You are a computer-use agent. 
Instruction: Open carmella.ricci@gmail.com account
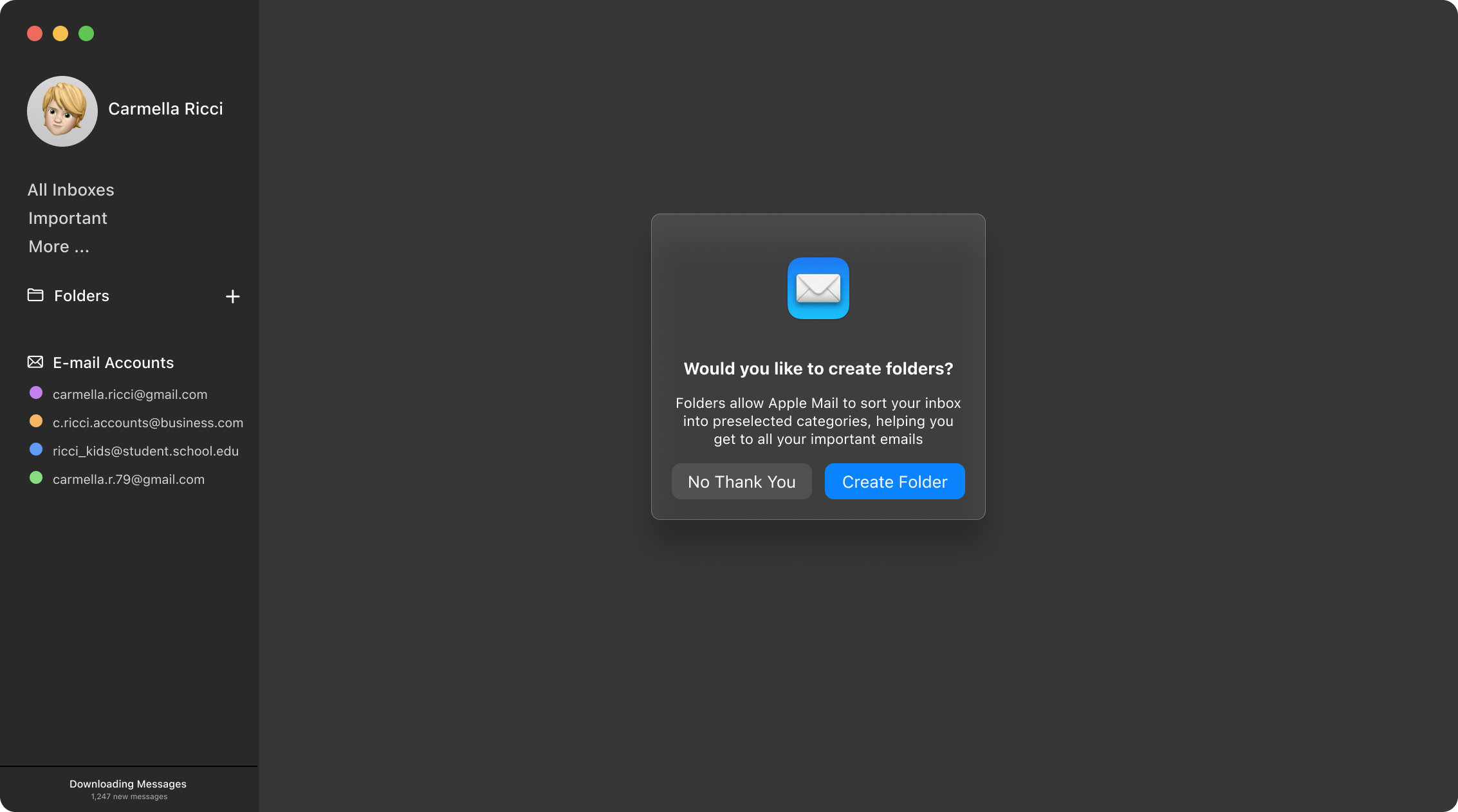click(x=130, y=394)
